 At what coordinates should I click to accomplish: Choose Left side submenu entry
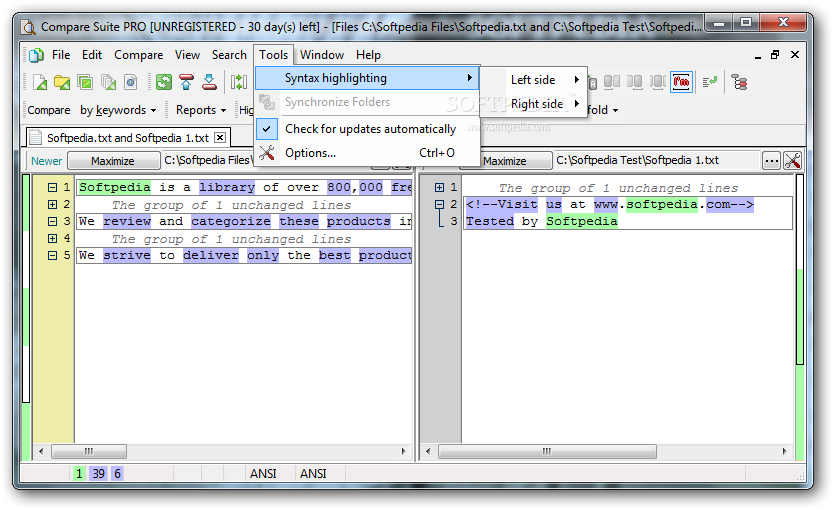[533, 80]
